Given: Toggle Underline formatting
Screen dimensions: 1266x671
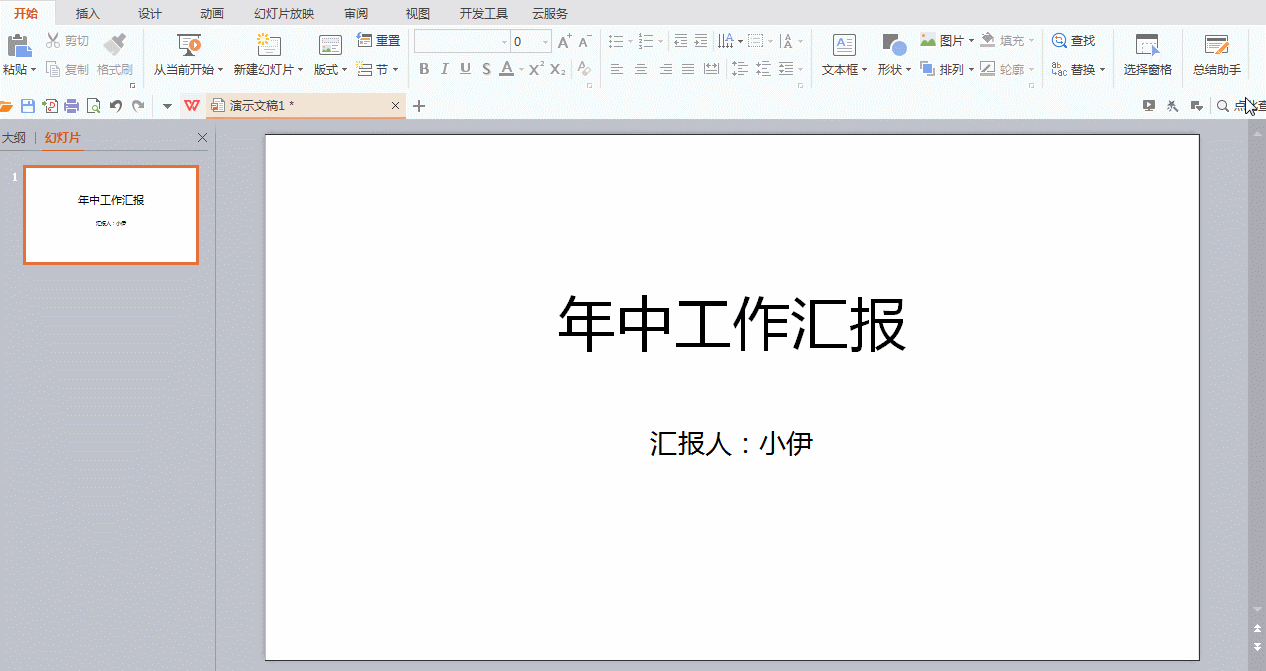Looking at the screenshot, I should [x=465, y=69].
